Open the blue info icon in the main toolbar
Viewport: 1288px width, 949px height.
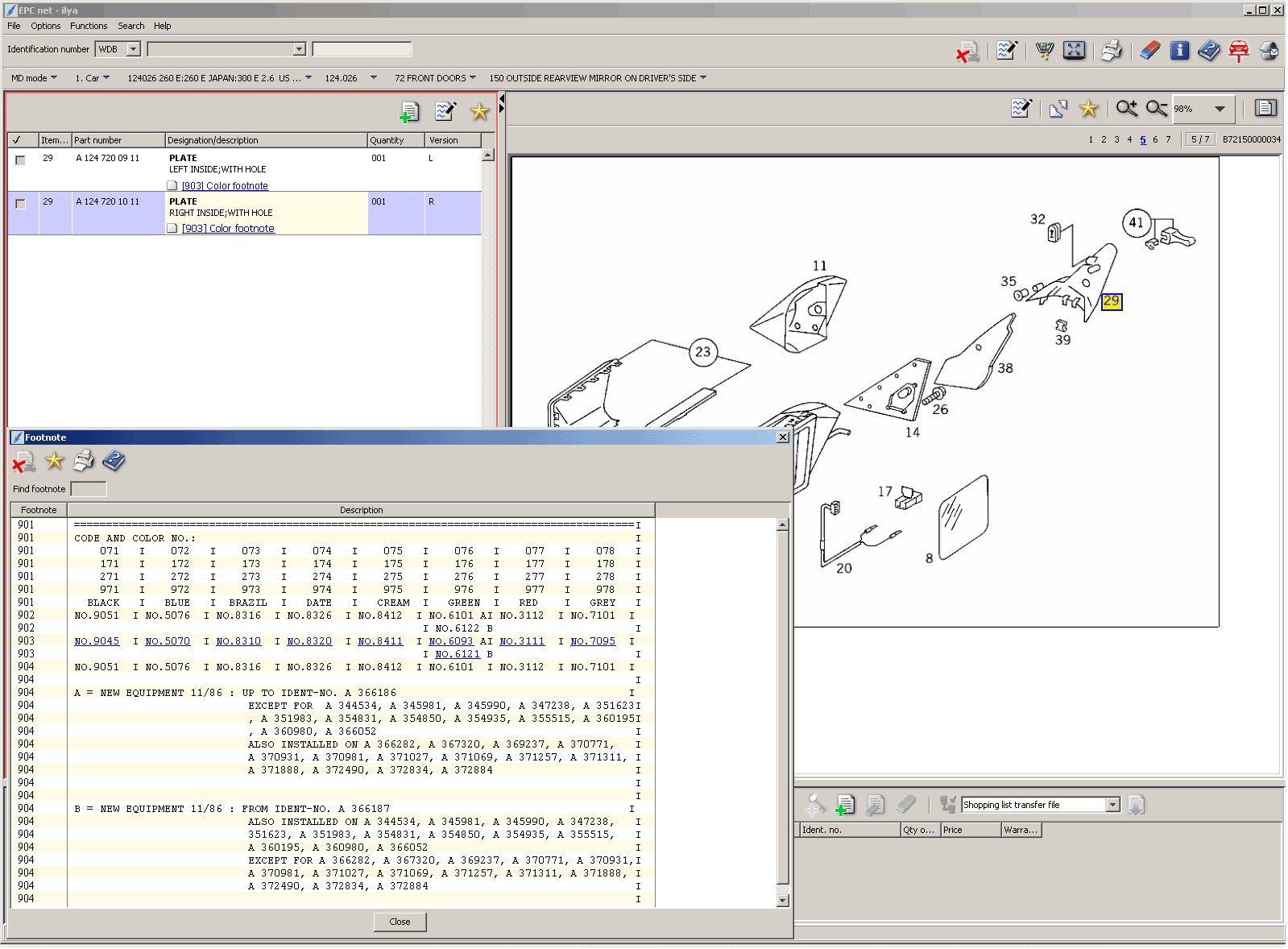1180,51
